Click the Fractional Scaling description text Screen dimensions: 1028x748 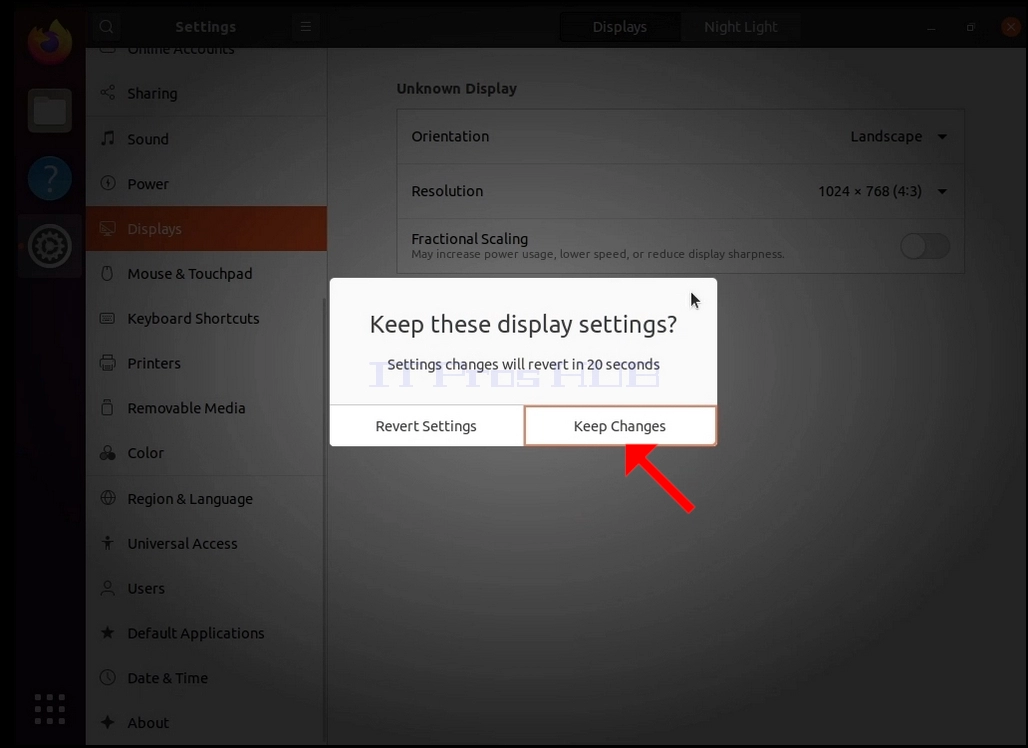click(598, 254)
